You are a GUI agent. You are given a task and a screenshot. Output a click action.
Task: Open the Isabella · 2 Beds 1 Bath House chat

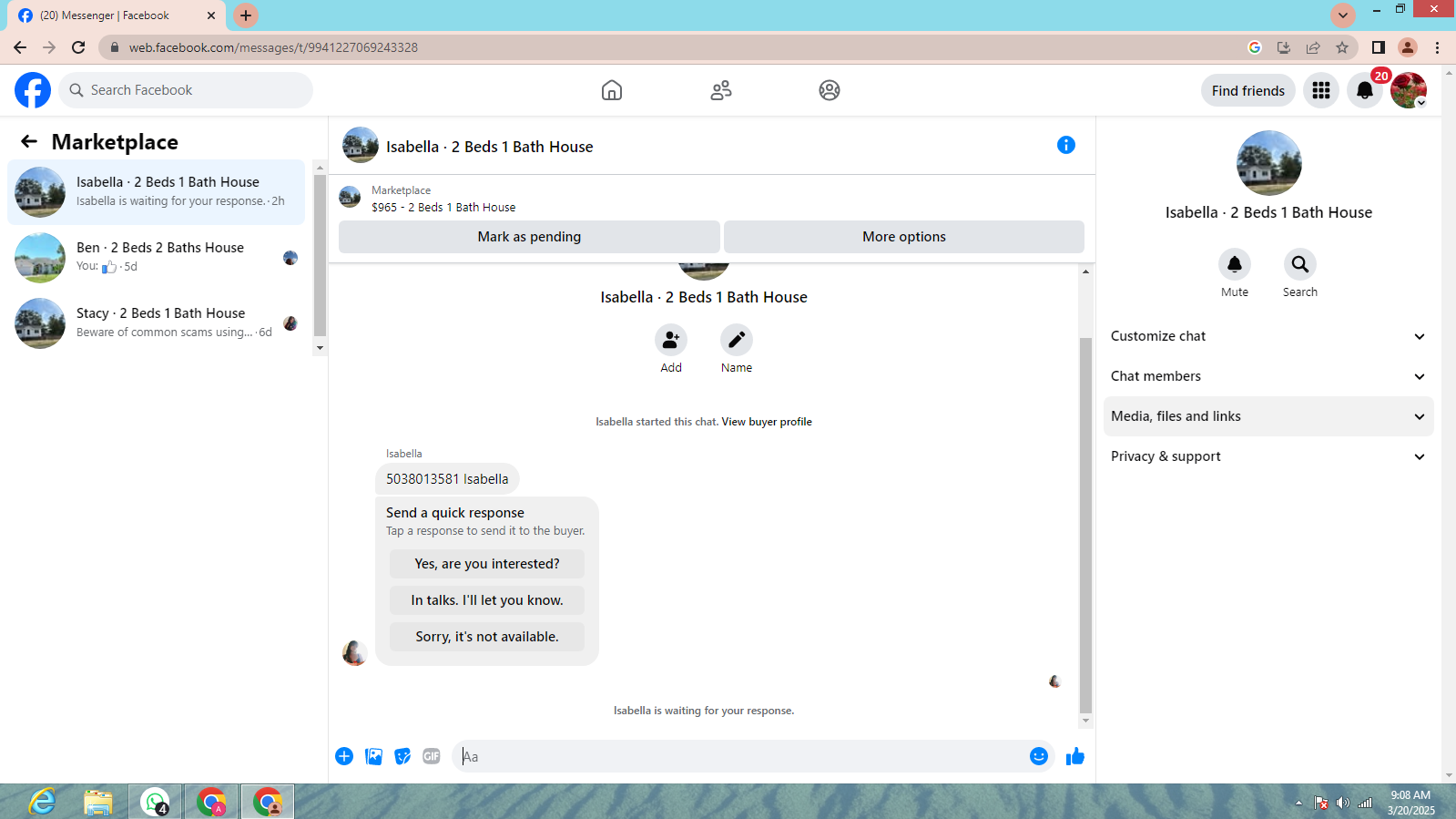157,192
